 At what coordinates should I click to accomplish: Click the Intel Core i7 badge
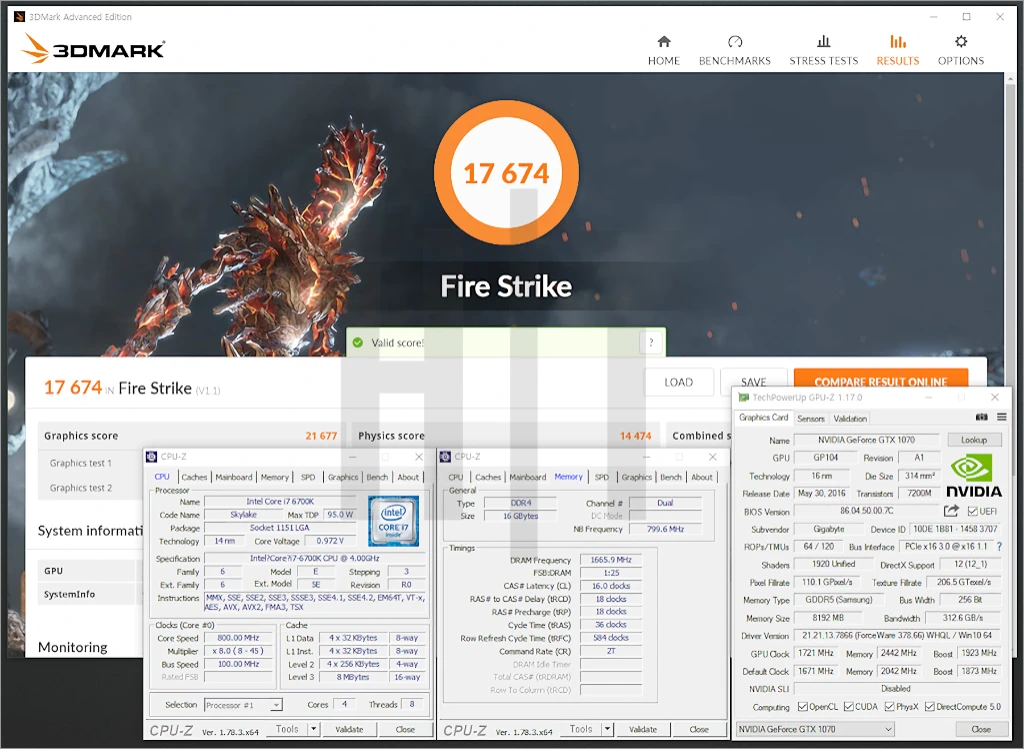(x=393, y=520)
